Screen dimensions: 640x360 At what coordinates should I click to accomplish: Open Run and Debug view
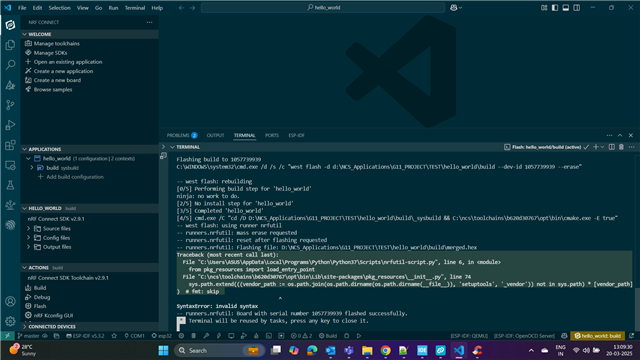click(x=10, y=125)
